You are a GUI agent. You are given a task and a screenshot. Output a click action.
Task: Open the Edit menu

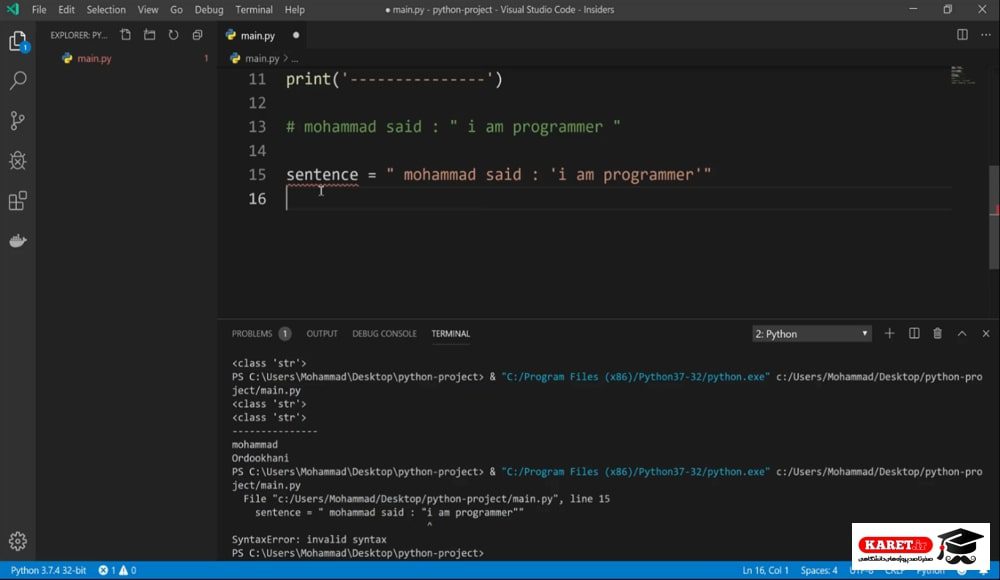coord(66,10)
